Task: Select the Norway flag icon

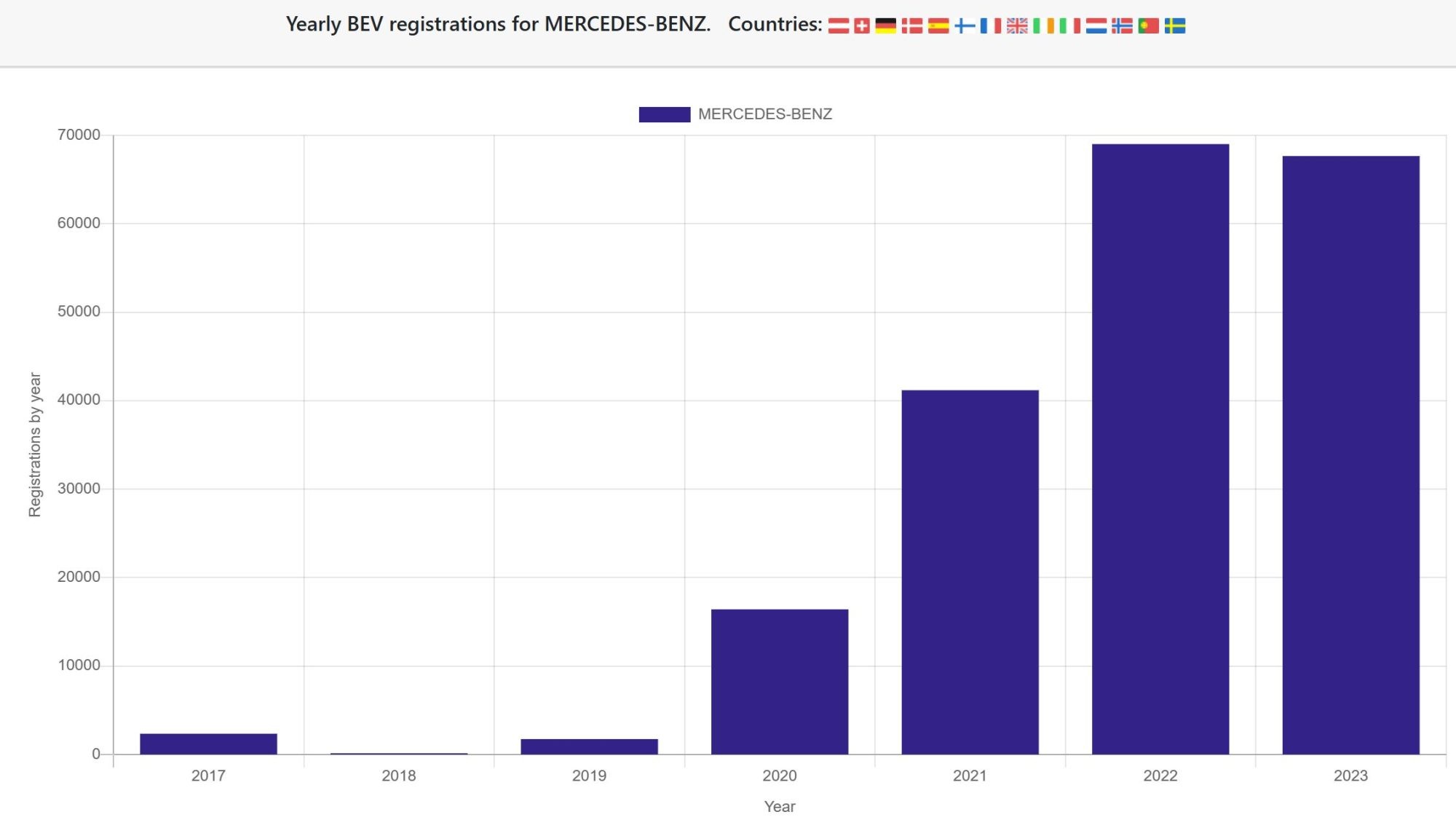Action: tap(1122, 26)
